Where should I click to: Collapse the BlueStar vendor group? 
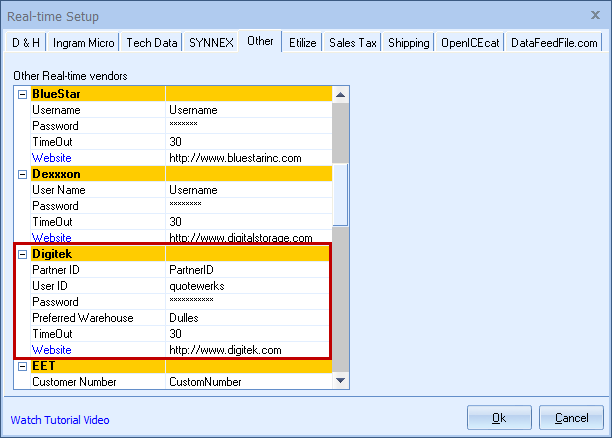pyautogui.click(x=23, y=94)
